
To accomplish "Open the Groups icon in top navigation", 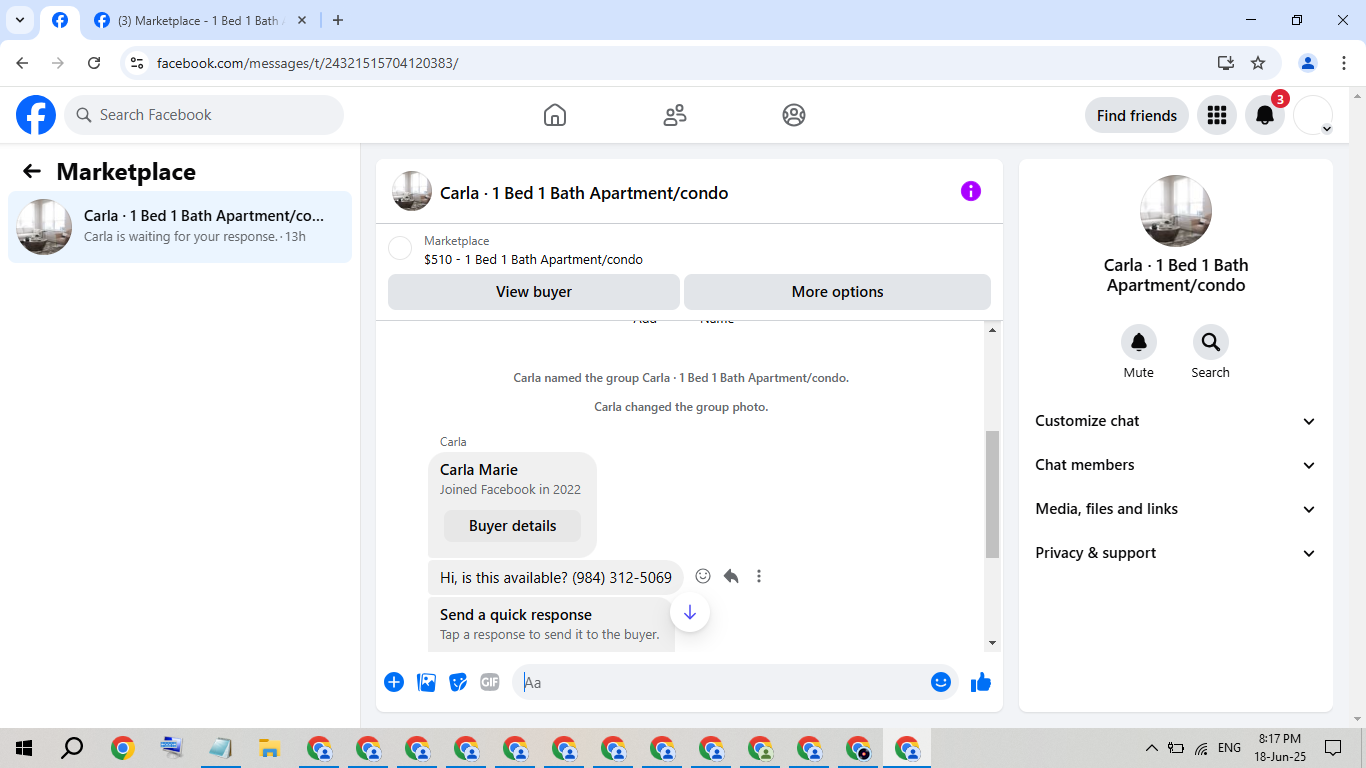I will (x=794, y=115).
